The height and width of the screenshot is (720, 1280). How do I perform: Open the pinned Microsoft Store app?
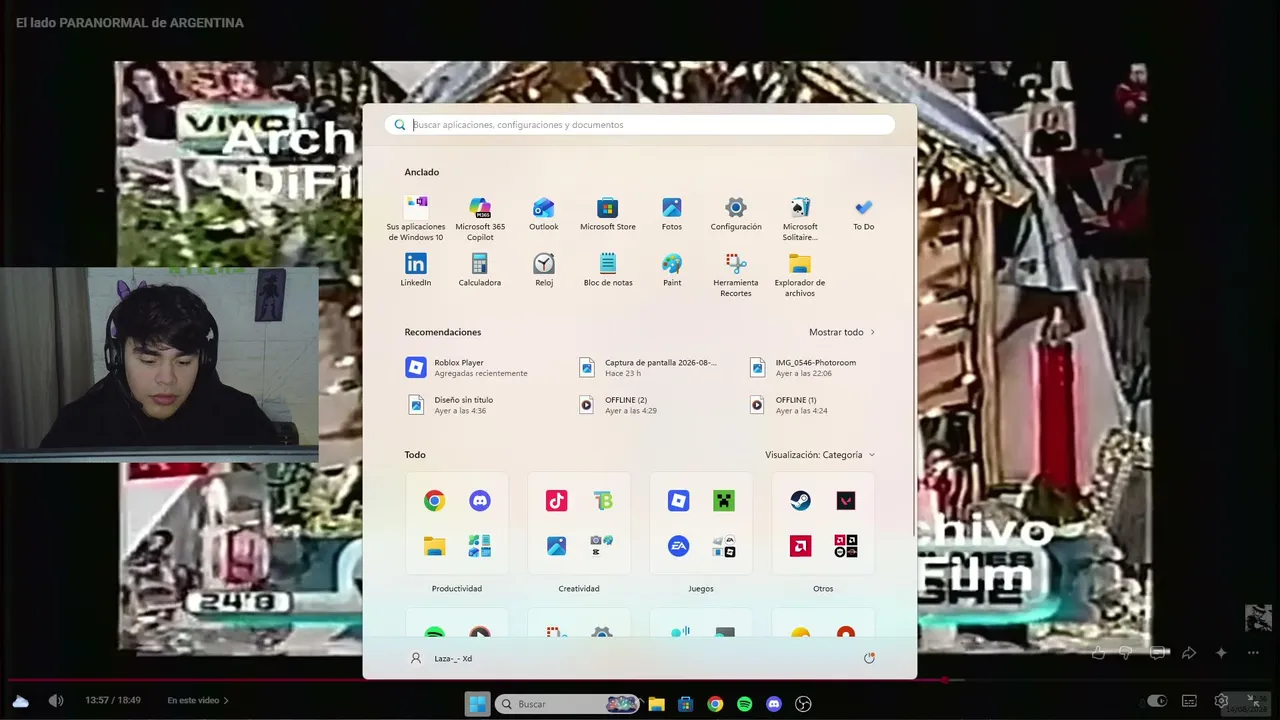(x=608, y=214)
